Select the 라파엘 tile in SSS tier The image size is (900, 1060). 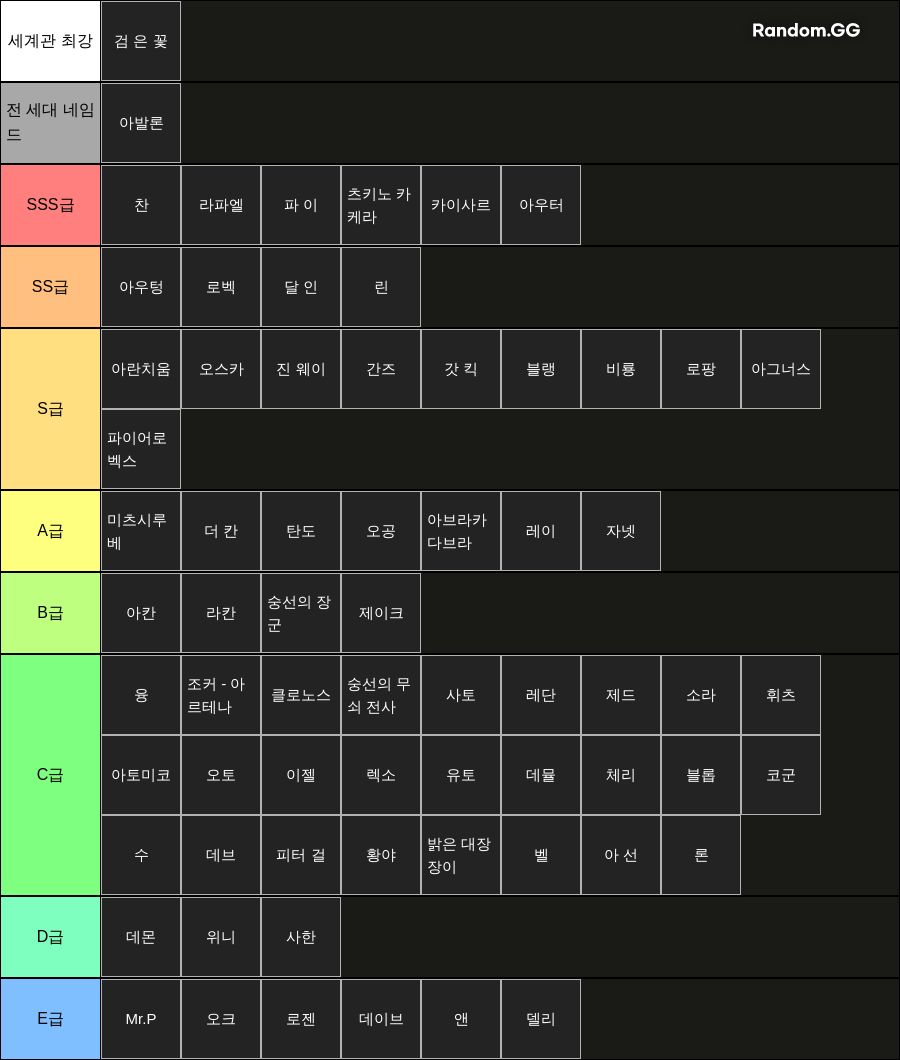pyautogui.click(x=220, y=205)
